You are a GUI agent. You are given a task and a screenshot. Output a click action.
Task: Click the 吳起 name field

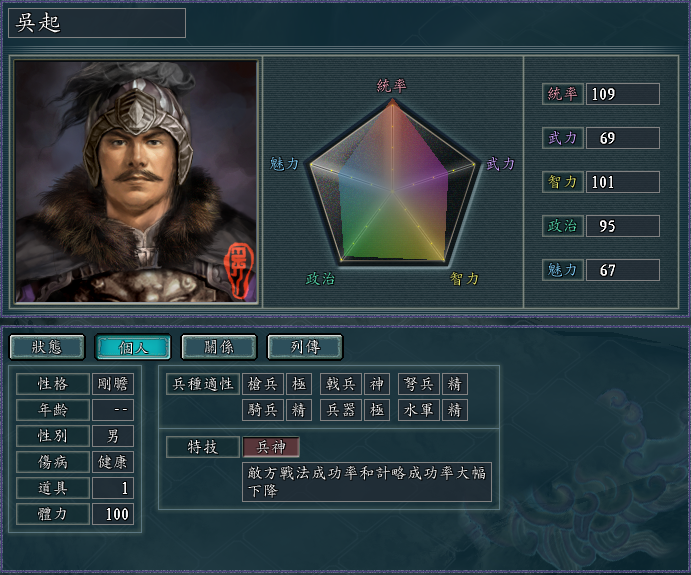pos(97,23)
